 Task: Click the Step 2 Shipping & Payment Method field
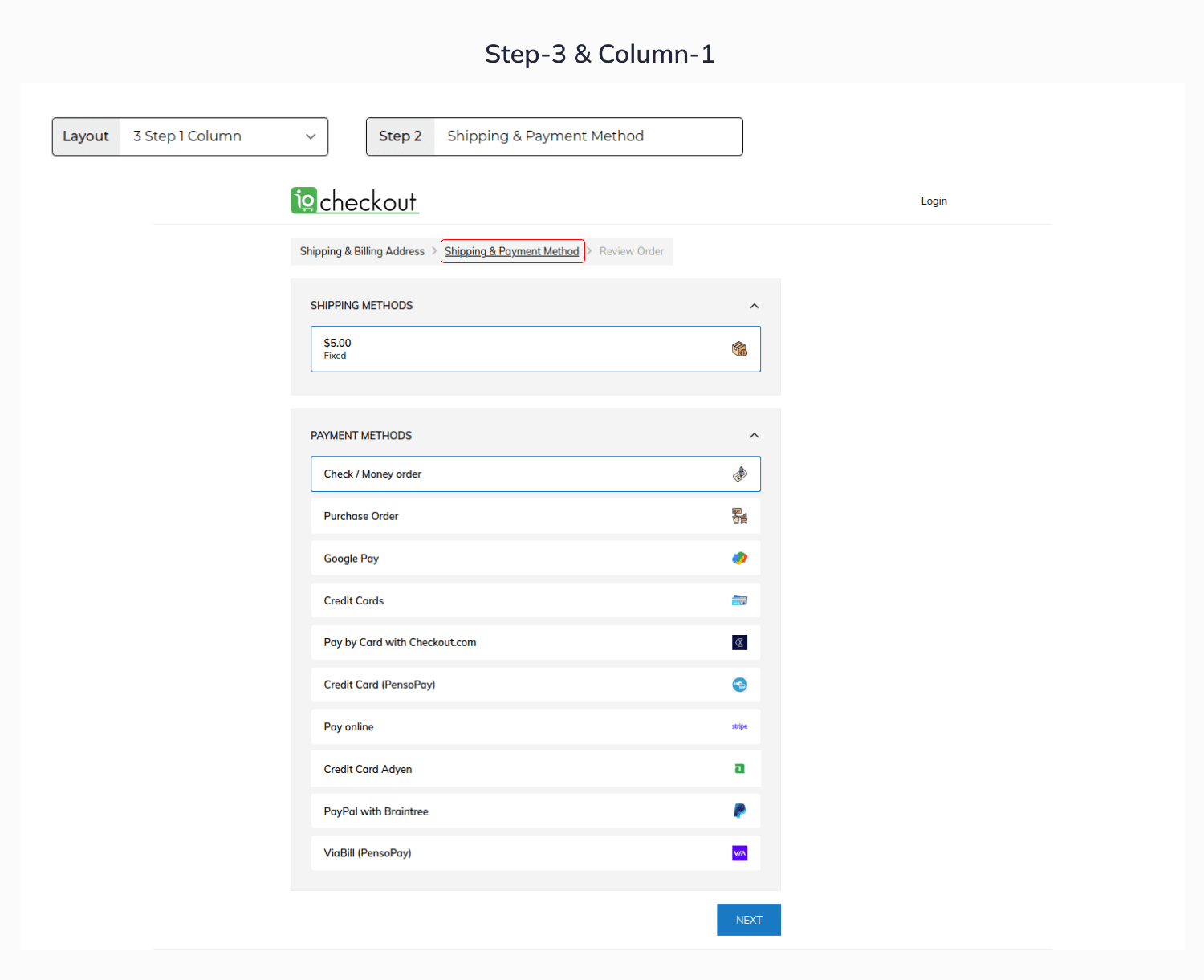588,136
